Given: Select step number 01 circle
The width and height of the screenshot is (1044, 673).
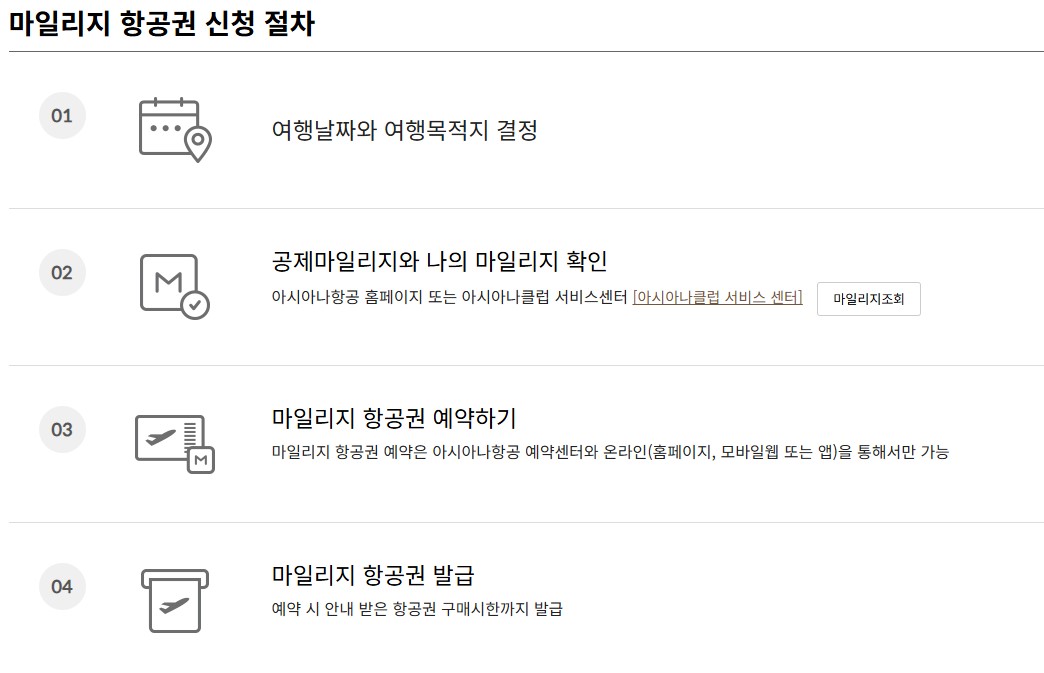Looking at the screenshot, I should (x=62, y=116).
